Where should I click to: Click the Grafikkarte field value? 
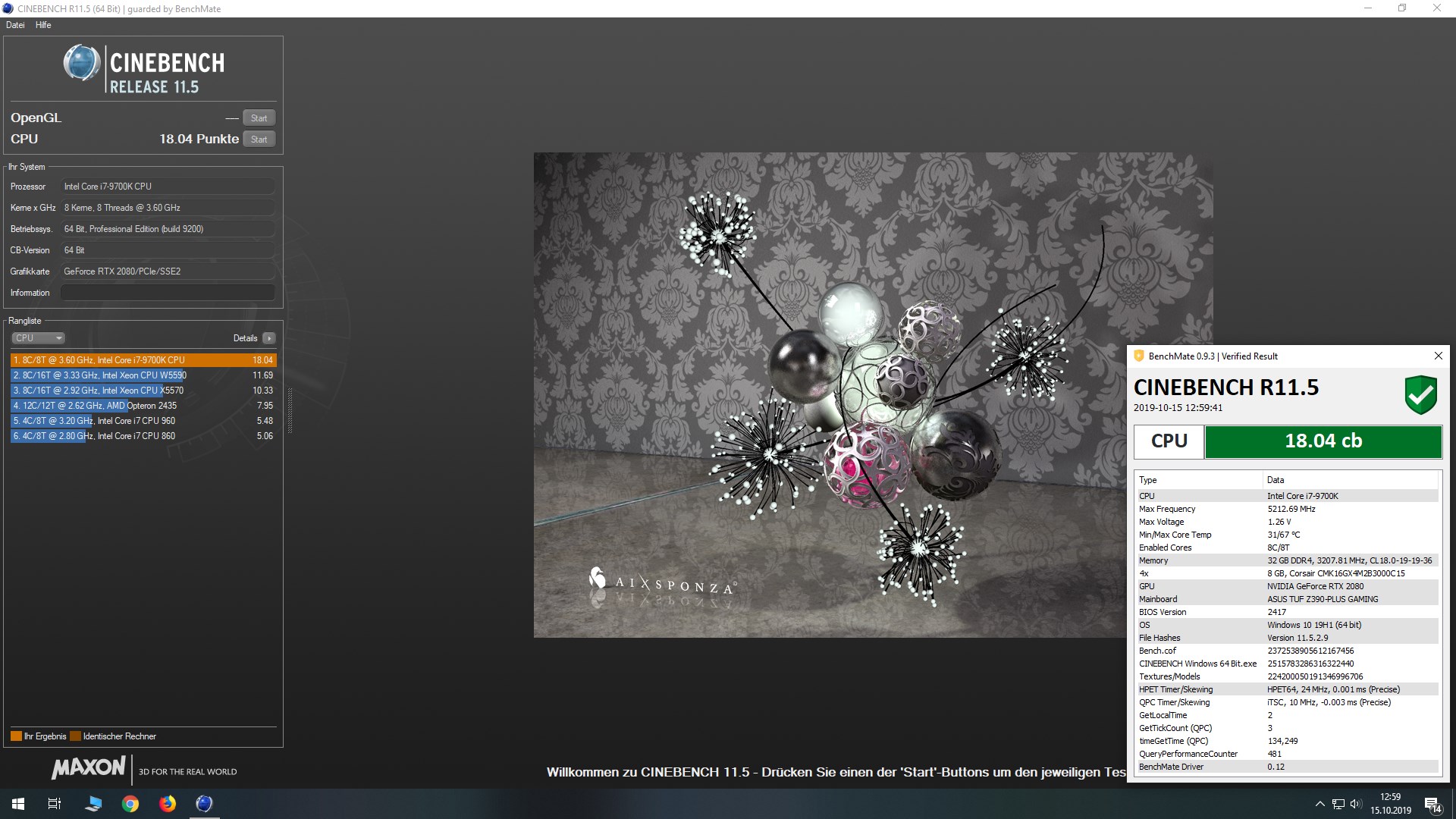[x=168, y=271]
